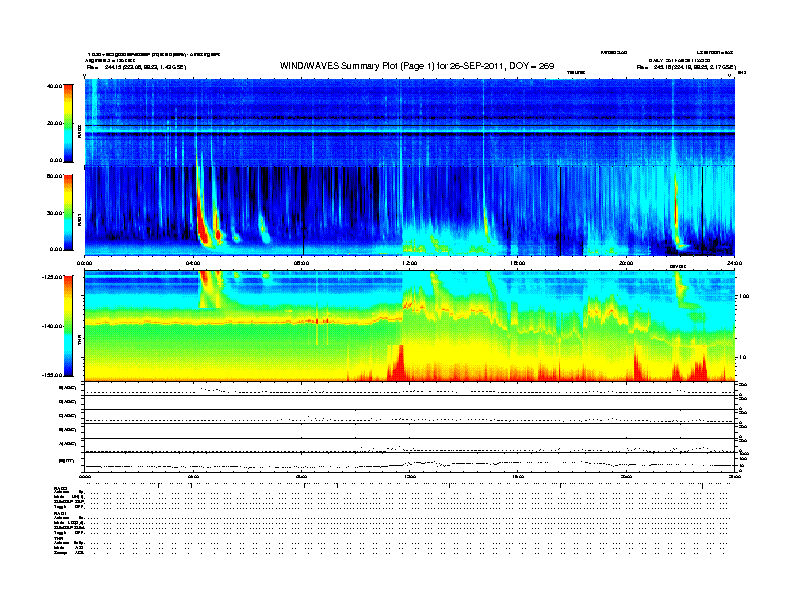Click the RAD1 color scale bar
792x612 pixels.
click(x=68, y=213)
